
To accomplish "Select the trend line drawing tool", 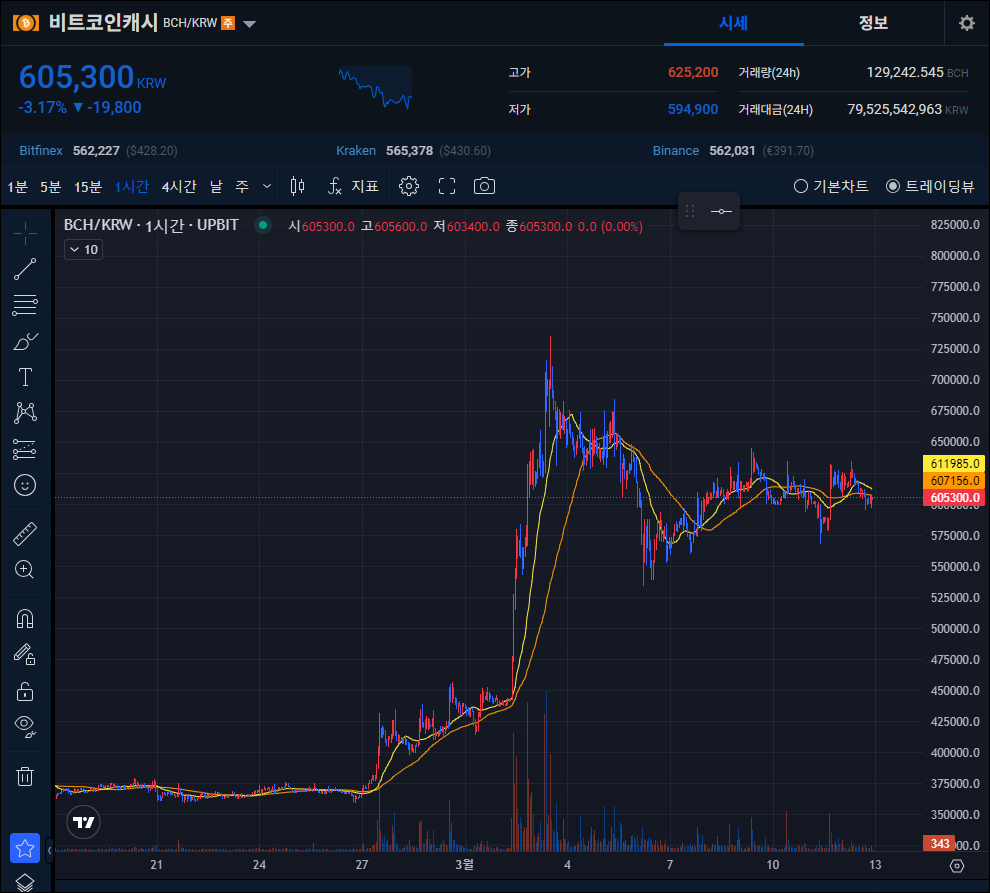I will 25,269.
